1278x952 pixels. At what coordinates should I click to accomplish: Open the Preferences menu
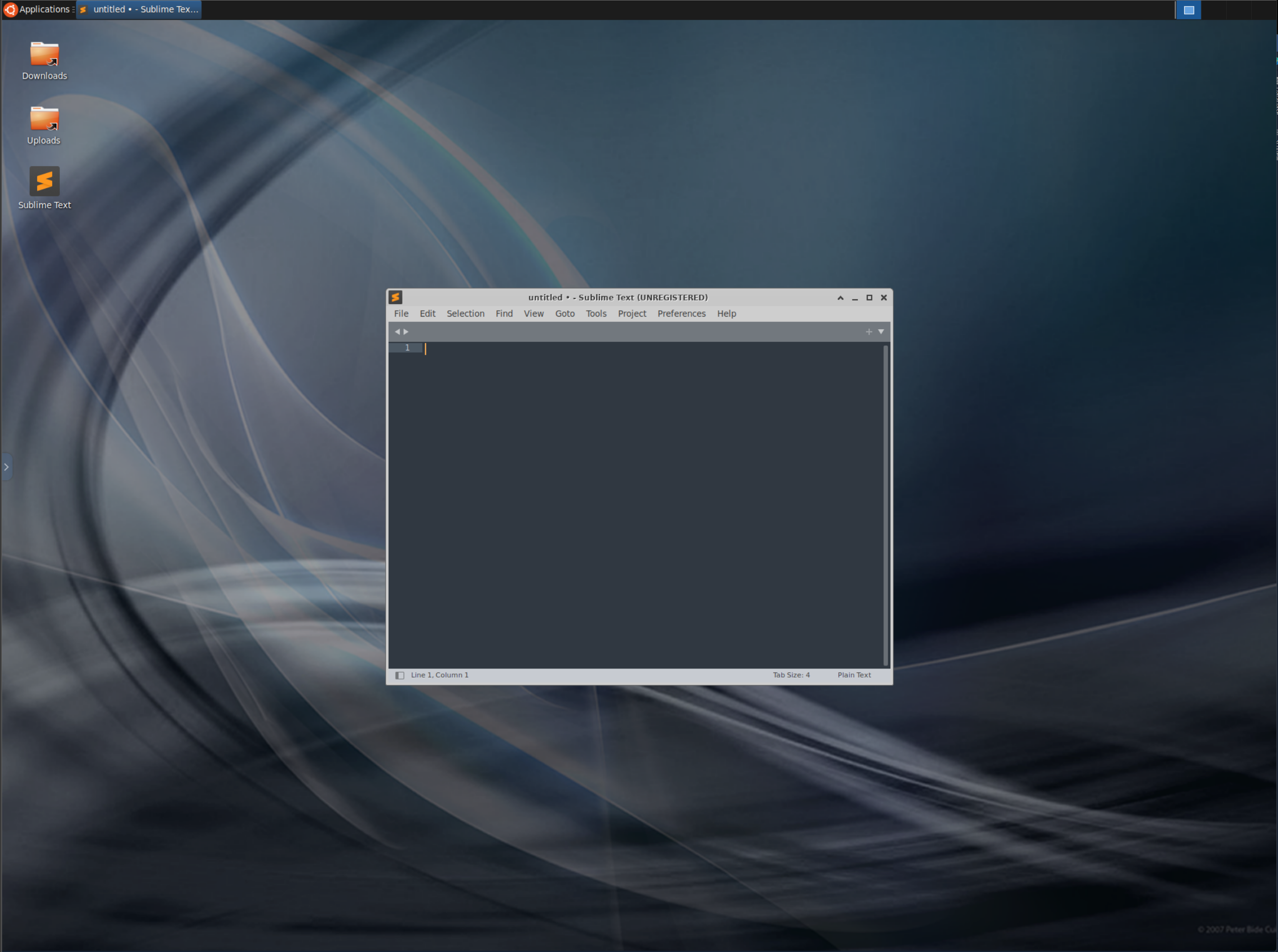click(681, 314)
